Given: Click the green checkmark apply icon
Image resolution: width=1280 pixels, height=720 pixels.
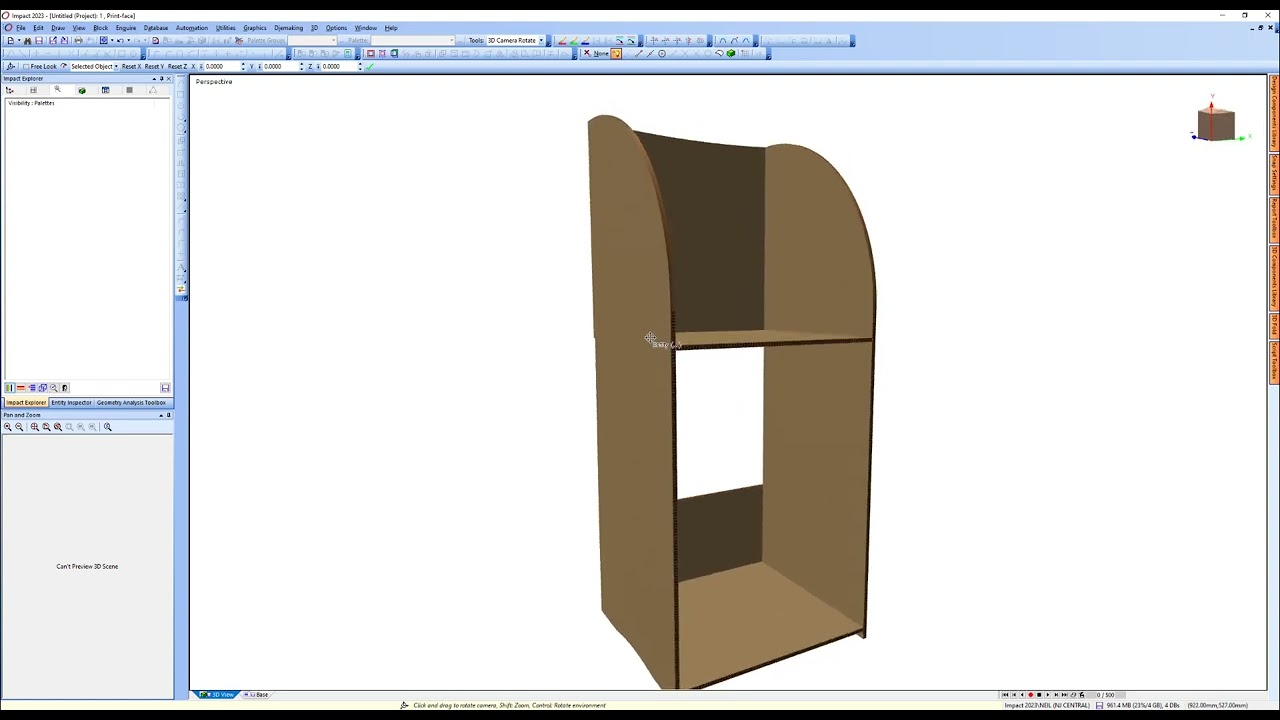Looking at the screenshot, I should tap(369, 66).
